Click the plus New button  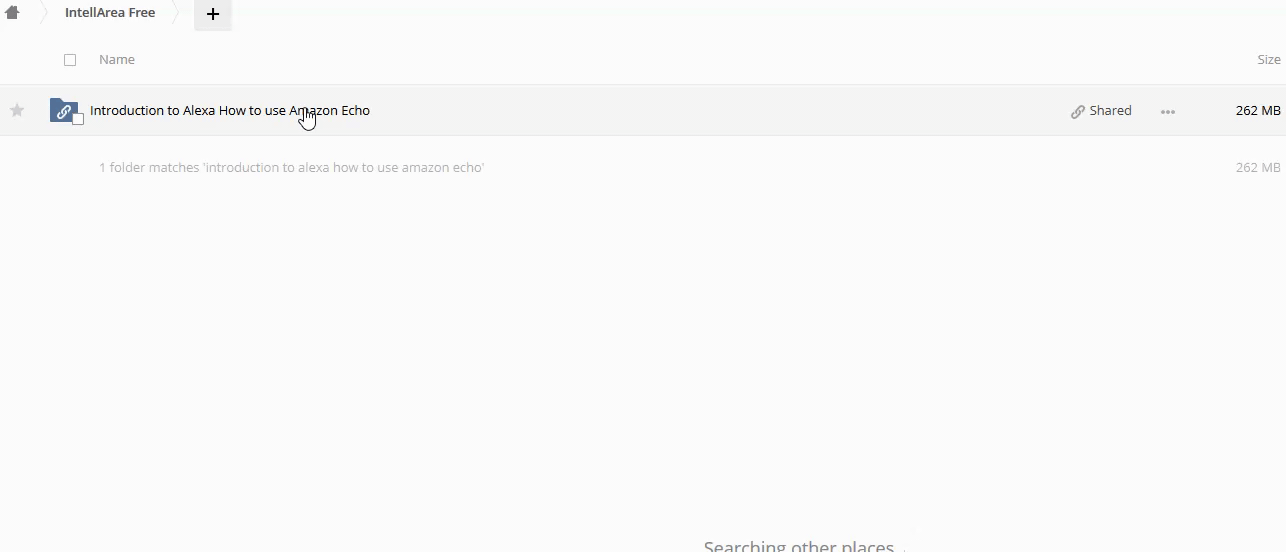(x=212, y=14)
